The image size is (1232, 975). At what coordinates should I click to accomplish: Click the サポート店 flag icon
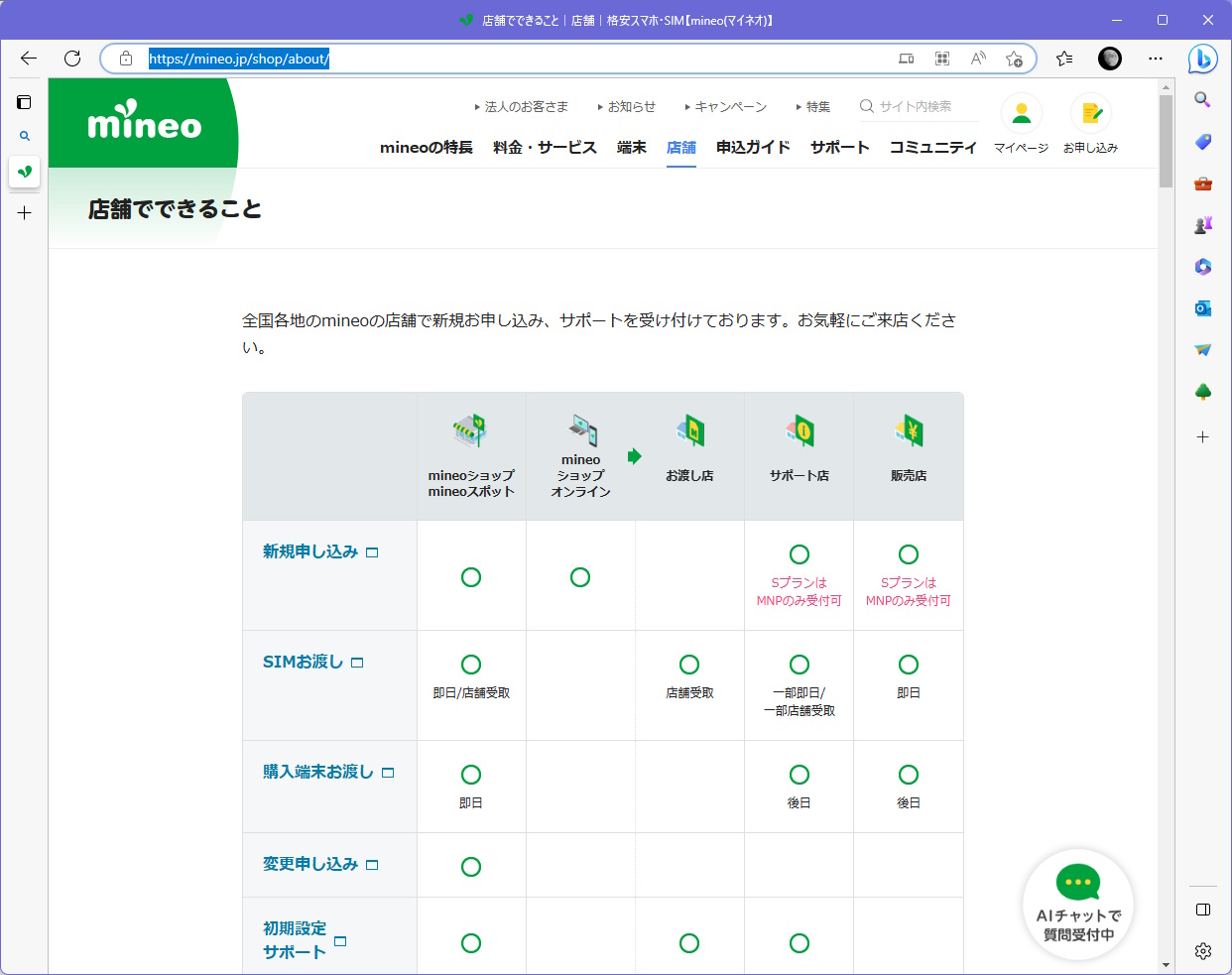[800, 430]
